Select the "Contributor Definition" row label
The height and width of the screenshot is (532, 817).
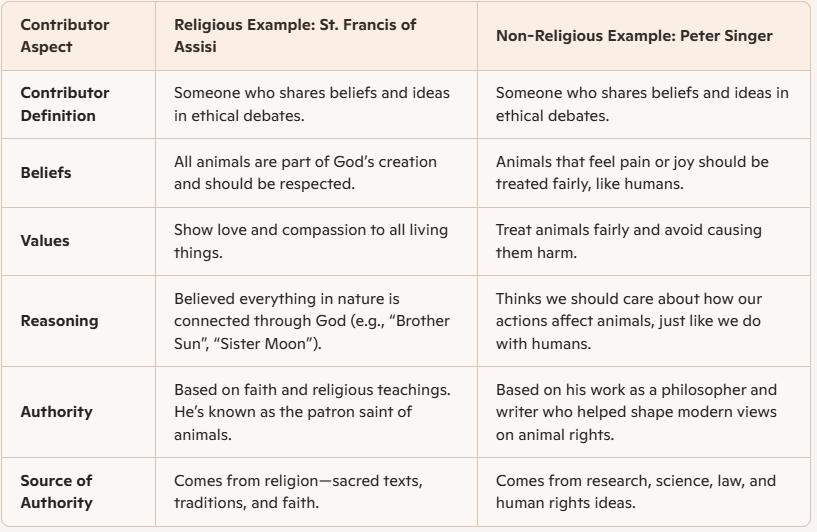point(65,104)
